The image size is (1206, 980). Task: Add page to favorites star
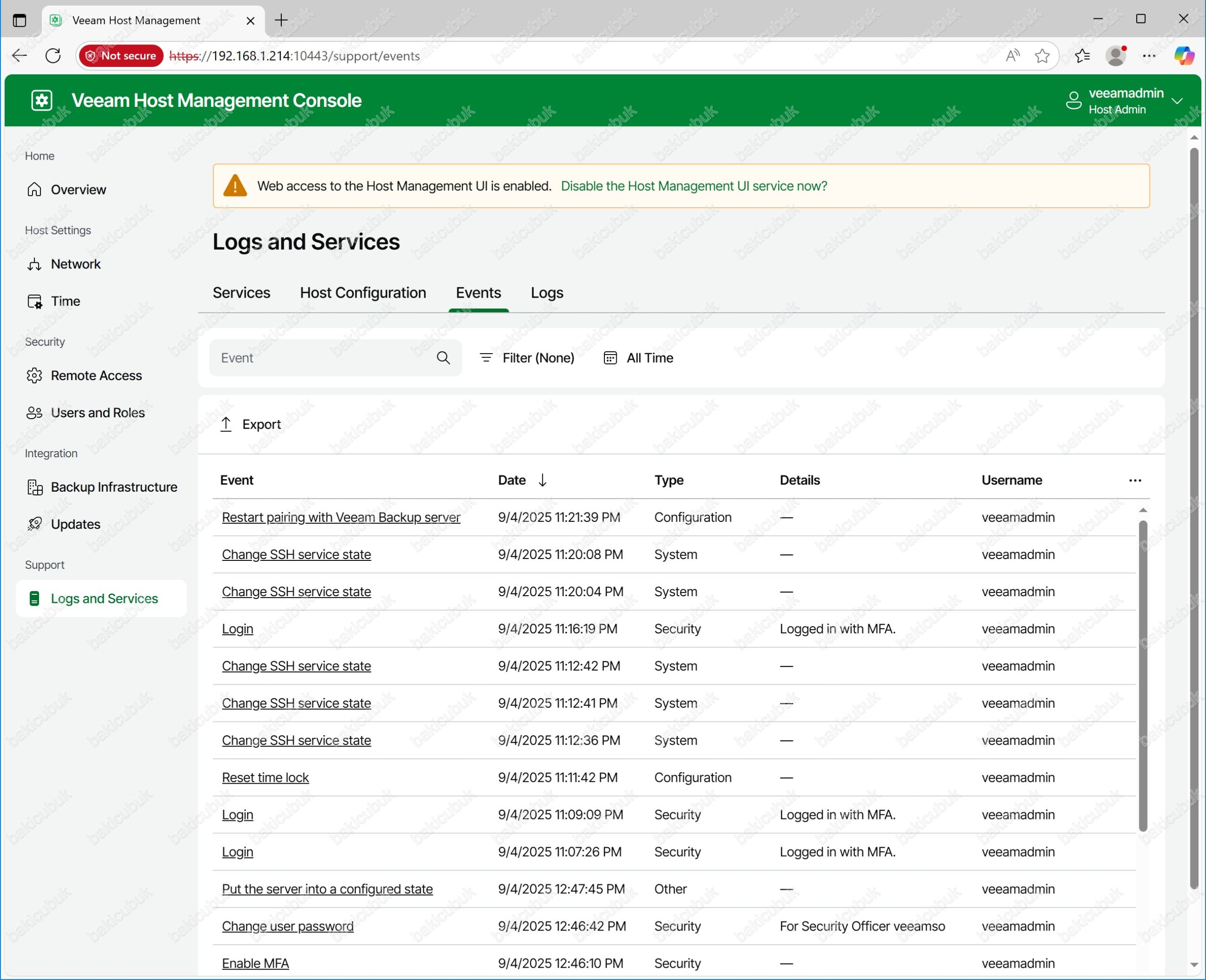(x=1042, y=55)
